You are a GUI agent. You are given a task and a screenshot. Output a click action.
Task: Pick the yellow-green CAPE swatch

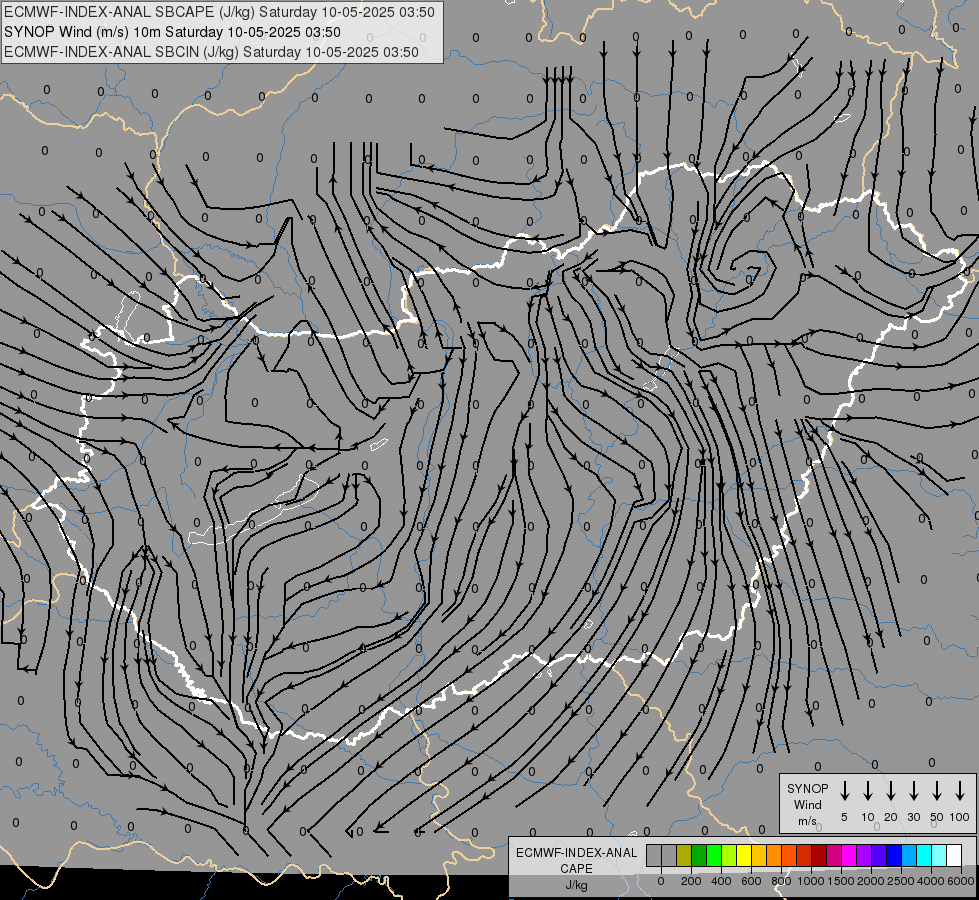[729, 855]
